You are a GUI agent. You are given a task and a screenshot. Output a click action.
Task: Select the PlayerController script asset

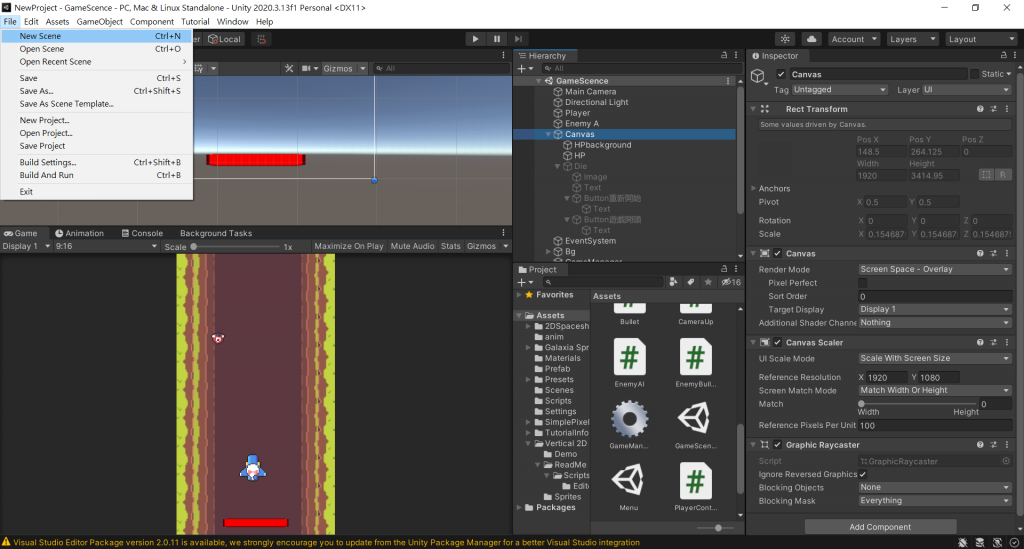pyautogui.click(x=696, y=486)
